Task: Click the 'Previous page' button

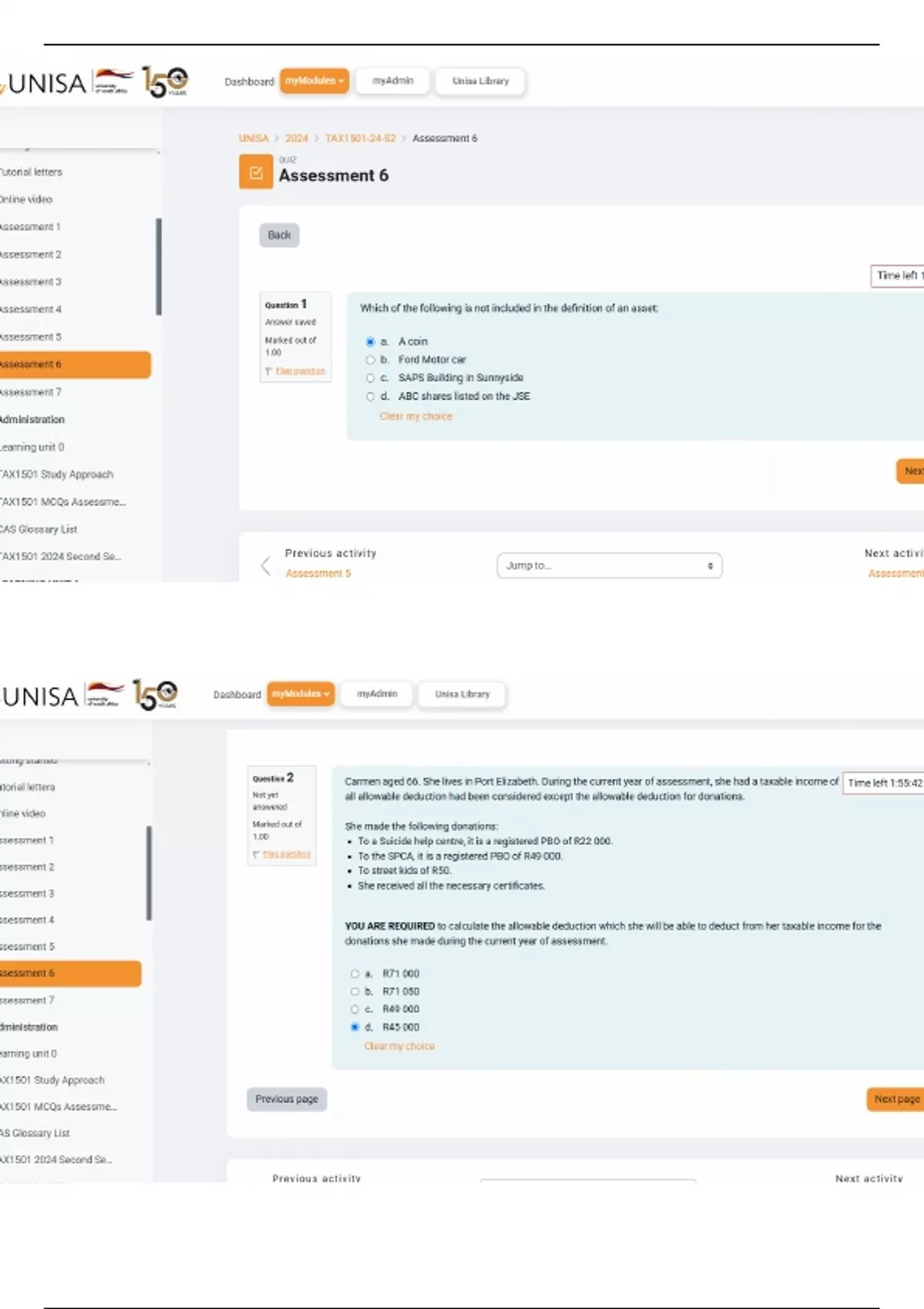Action: (286, 1100)
